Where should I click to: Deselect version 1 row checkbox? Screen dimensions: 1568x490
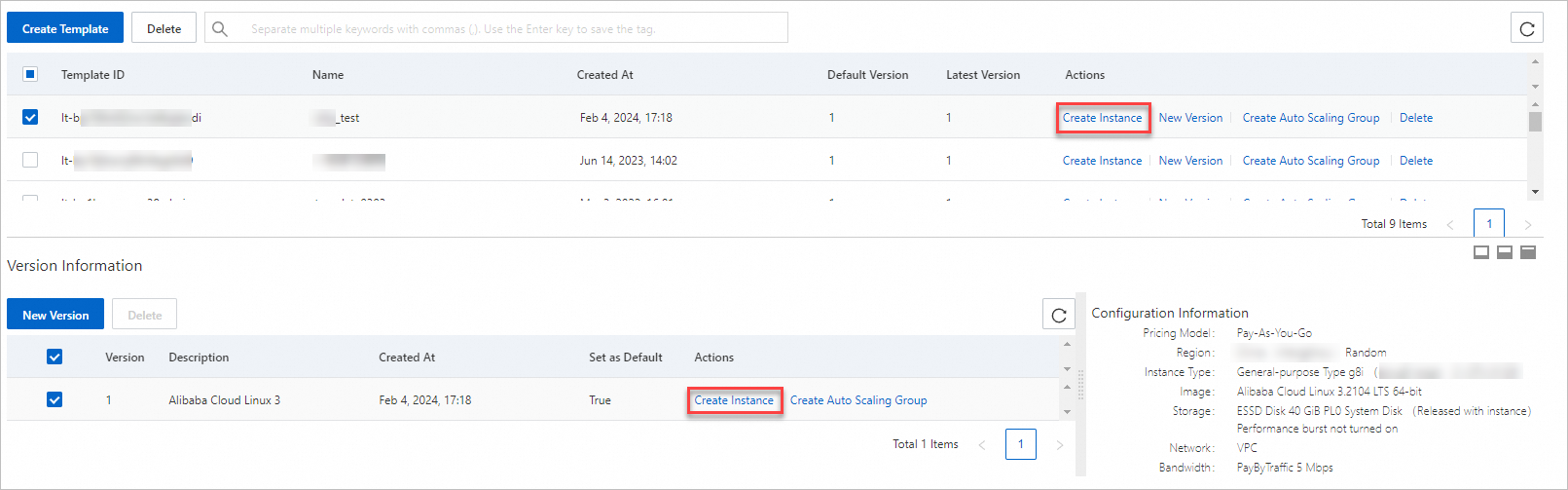click(x=55, y=399)
